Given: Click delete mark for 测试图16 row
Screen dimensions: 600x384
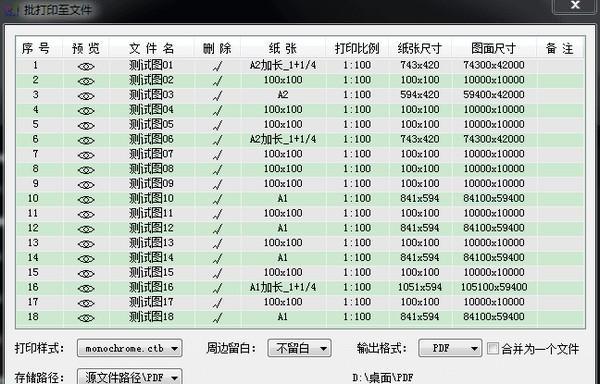Looking at the screenshot, I should point(217,288).
